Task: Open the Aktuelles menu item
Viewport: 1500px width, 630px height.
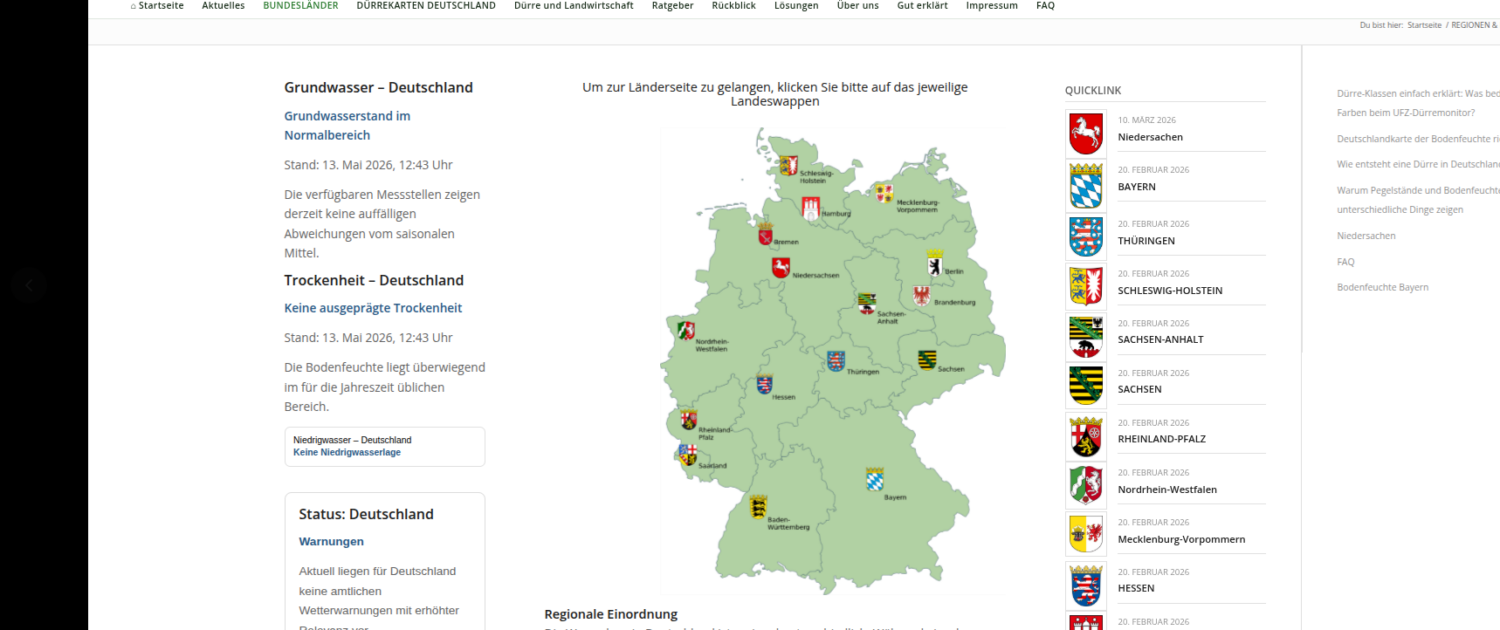Action: pos(223,6)
